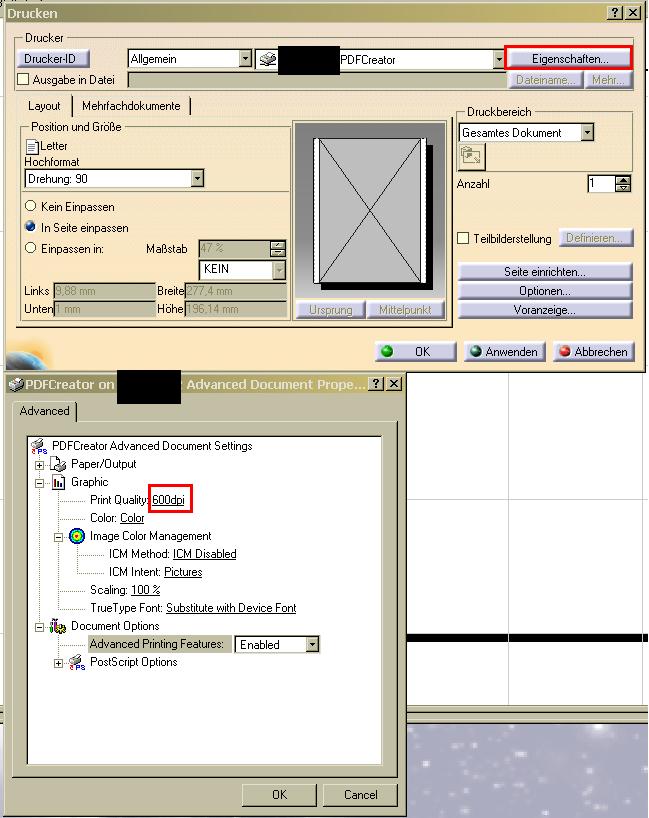Select the In Seite einpassen radio button
Screen dimensions: 649x818
point(30,227)
